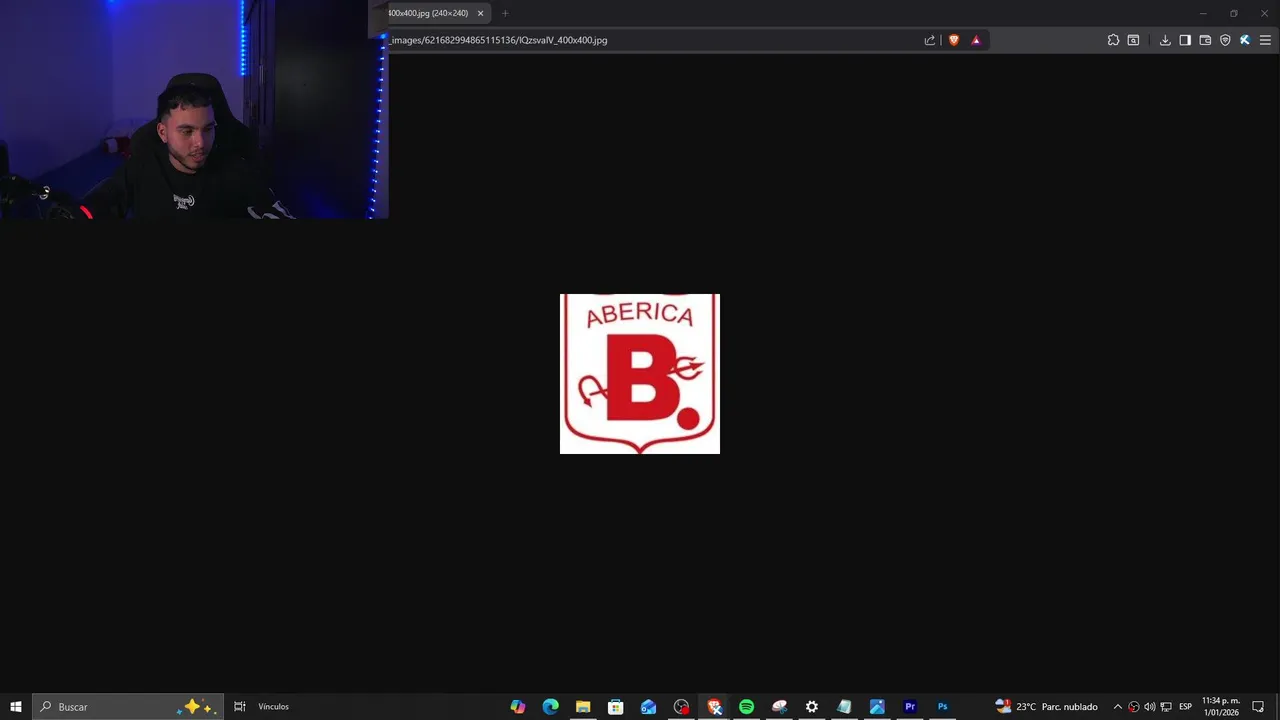Open the browser hamburger main menu
The width and height of the screenshot is (1280, 720).
click(1265, 40)
